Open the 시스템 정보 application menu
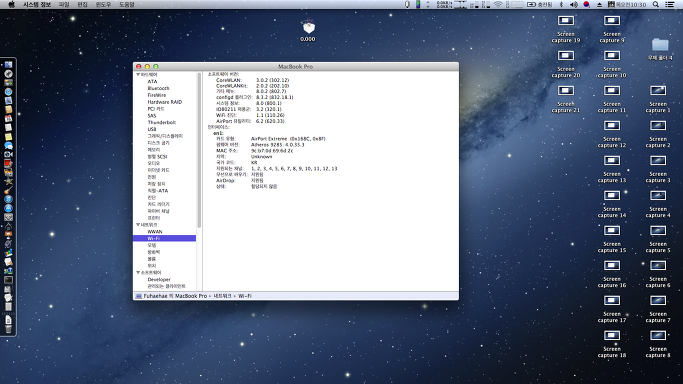The width and height of the screenshot is (683, 384). coord(37,4)
